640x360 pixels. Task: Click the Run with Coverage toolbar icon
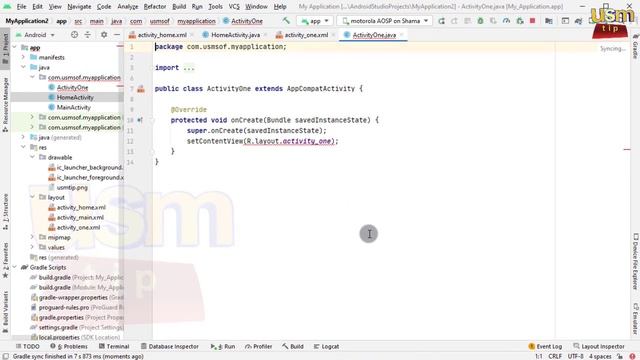pyautogui.click(x=493, y=21)
